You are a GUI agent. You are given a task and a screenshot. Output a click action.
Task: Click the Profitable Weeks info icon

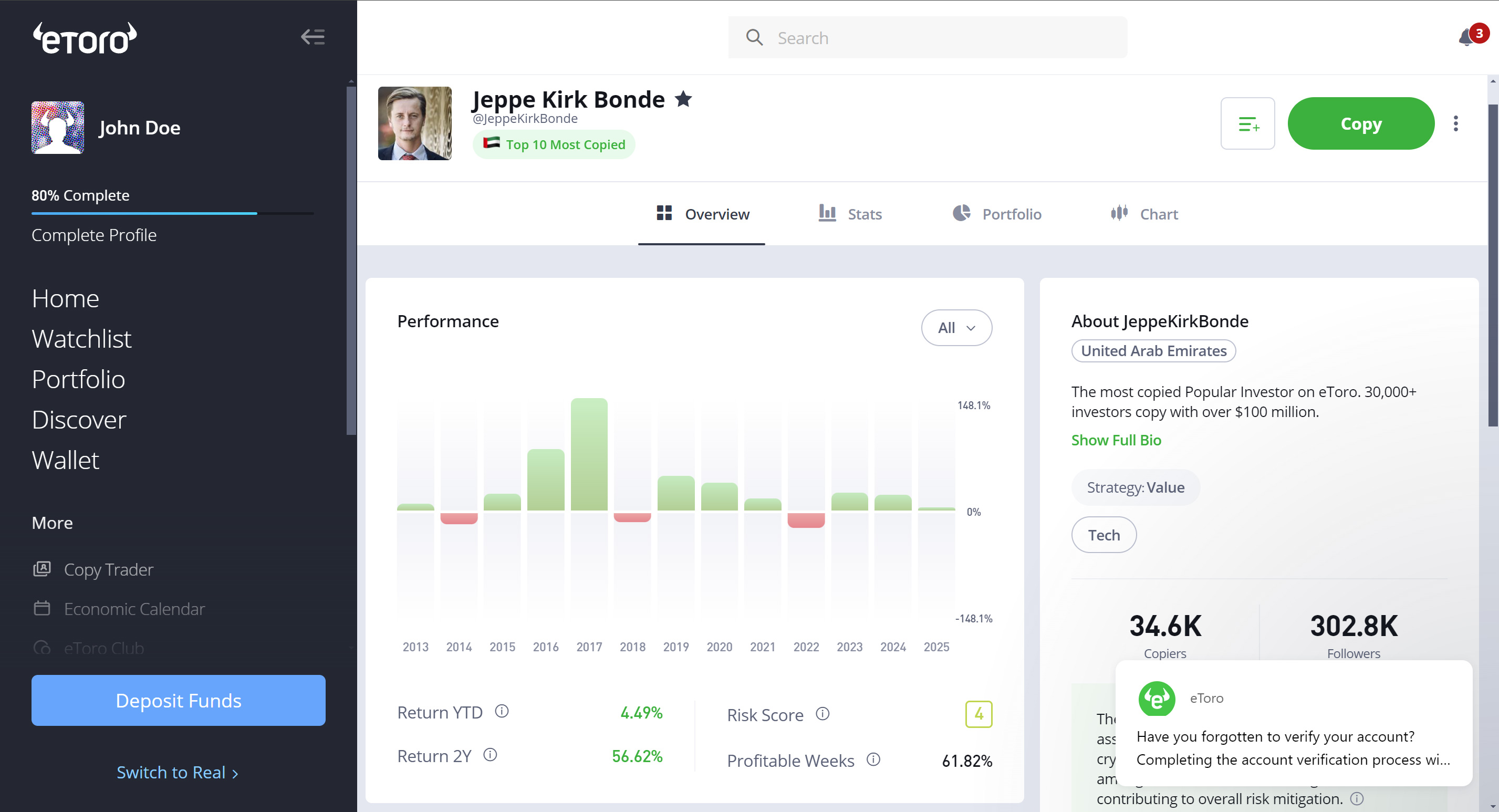pos(873,759)
